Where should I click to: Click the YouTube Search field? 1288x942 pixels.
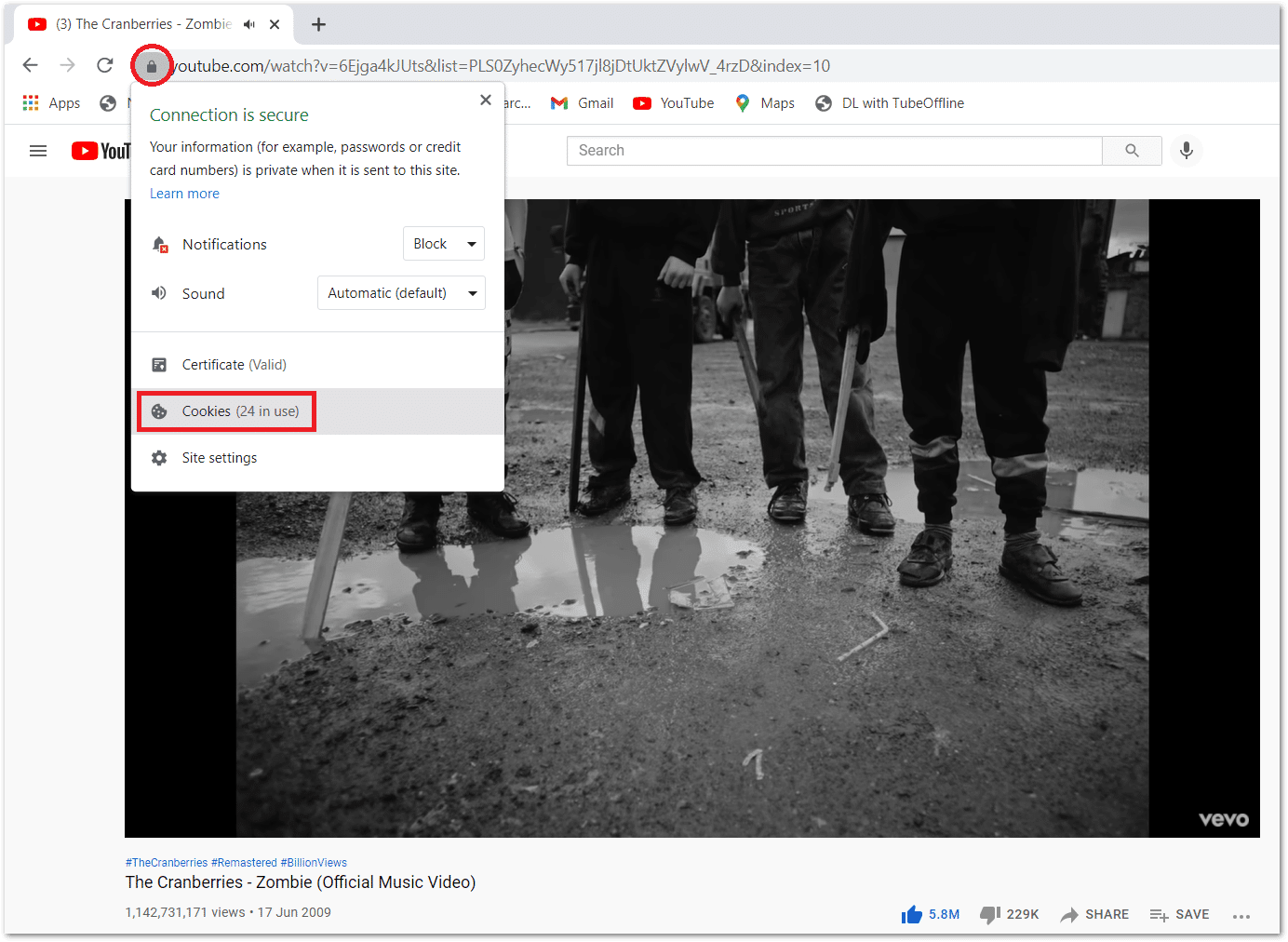click(834, 151)
